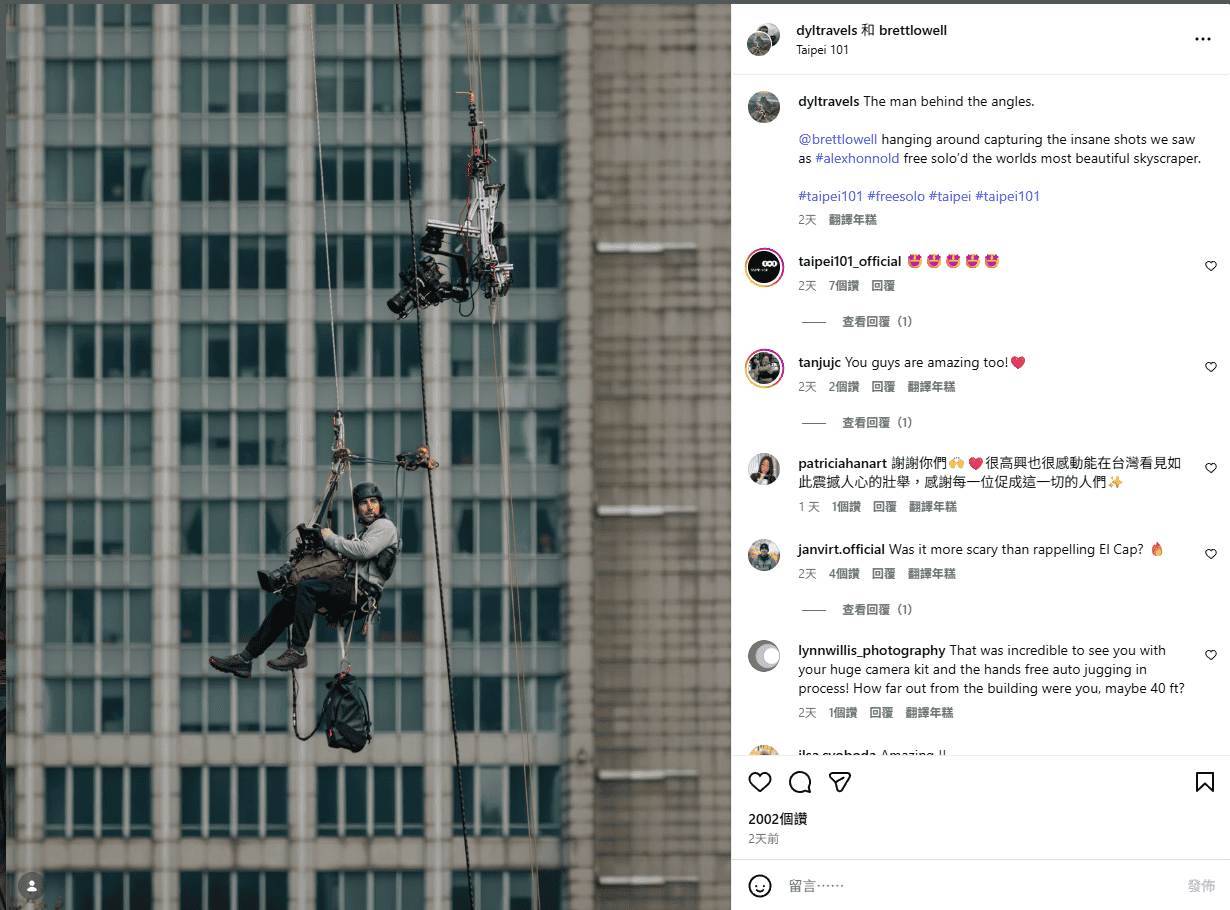Share post via paper plane icon

[x=840, y=782]
